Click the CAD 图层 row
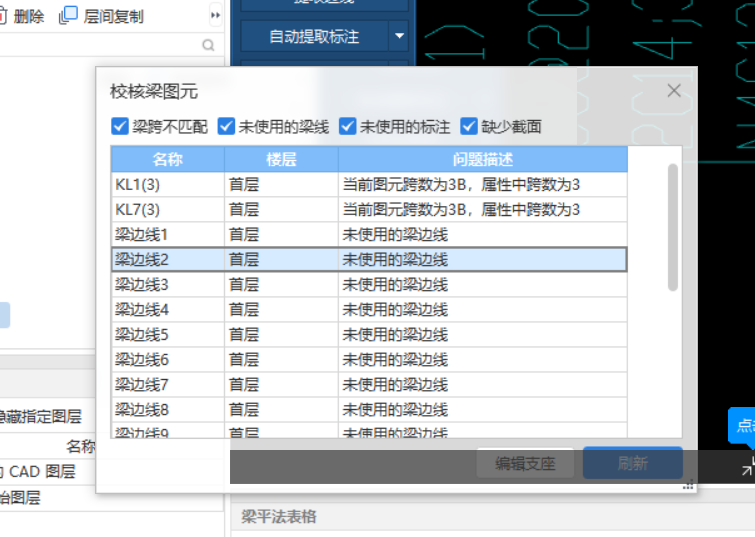Image resolution: width=755 pixels, height=537 pixels. [112, 472]
